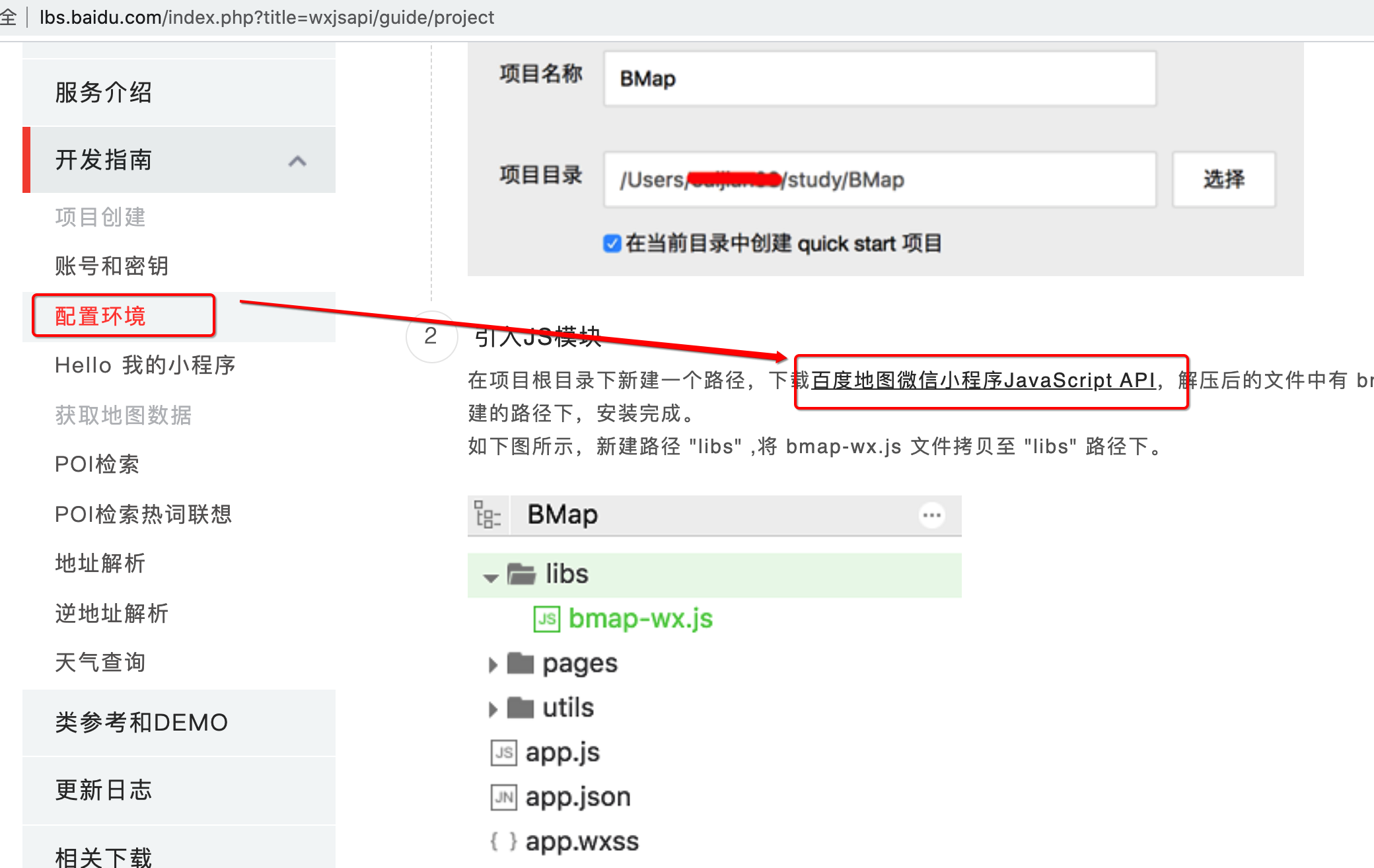
Task: Open the 配置环境 sidebar item
Action: coord(100,316)
